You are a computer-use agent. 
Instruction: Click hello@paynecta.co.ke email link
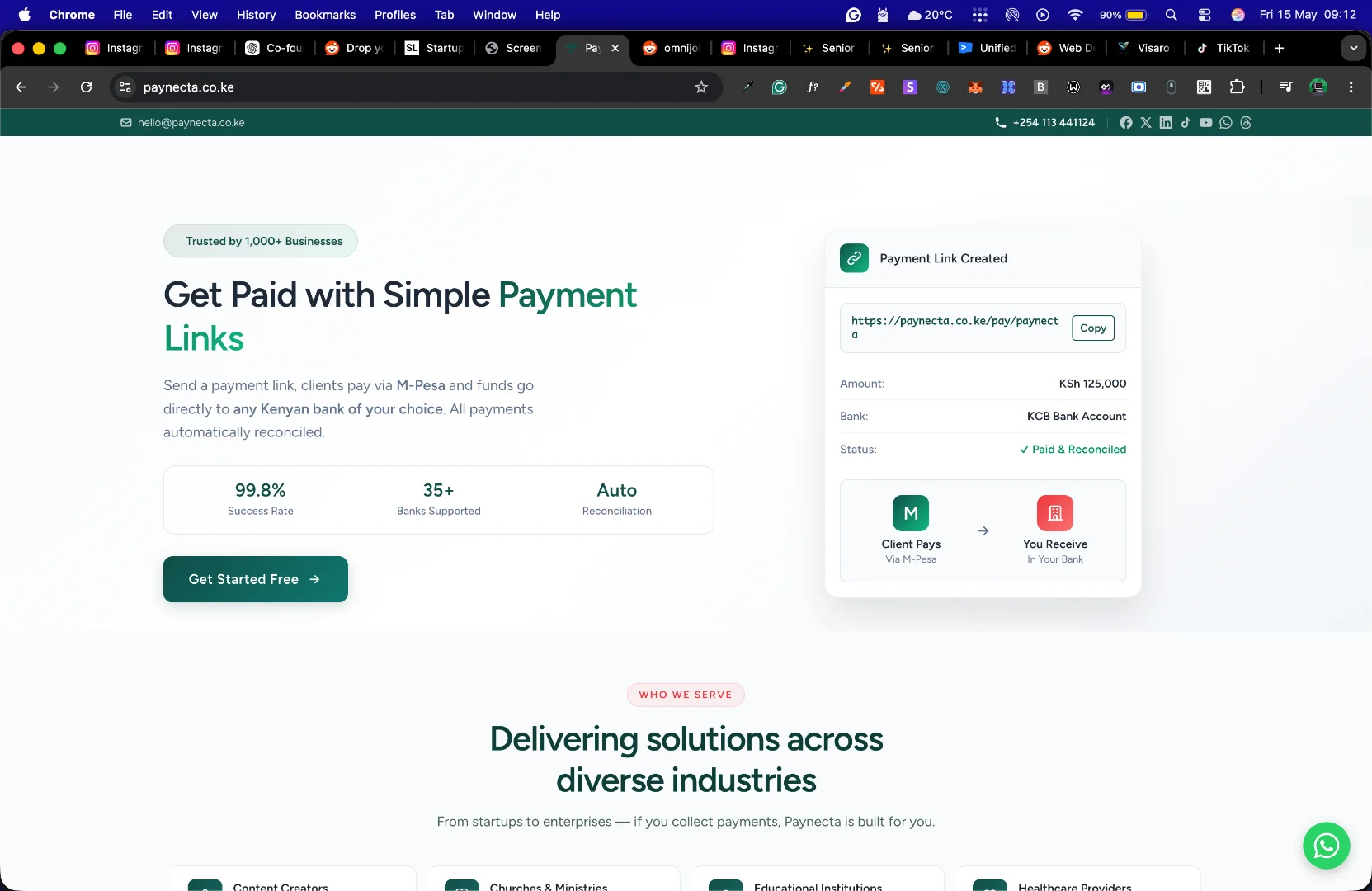tap(191, 122)
